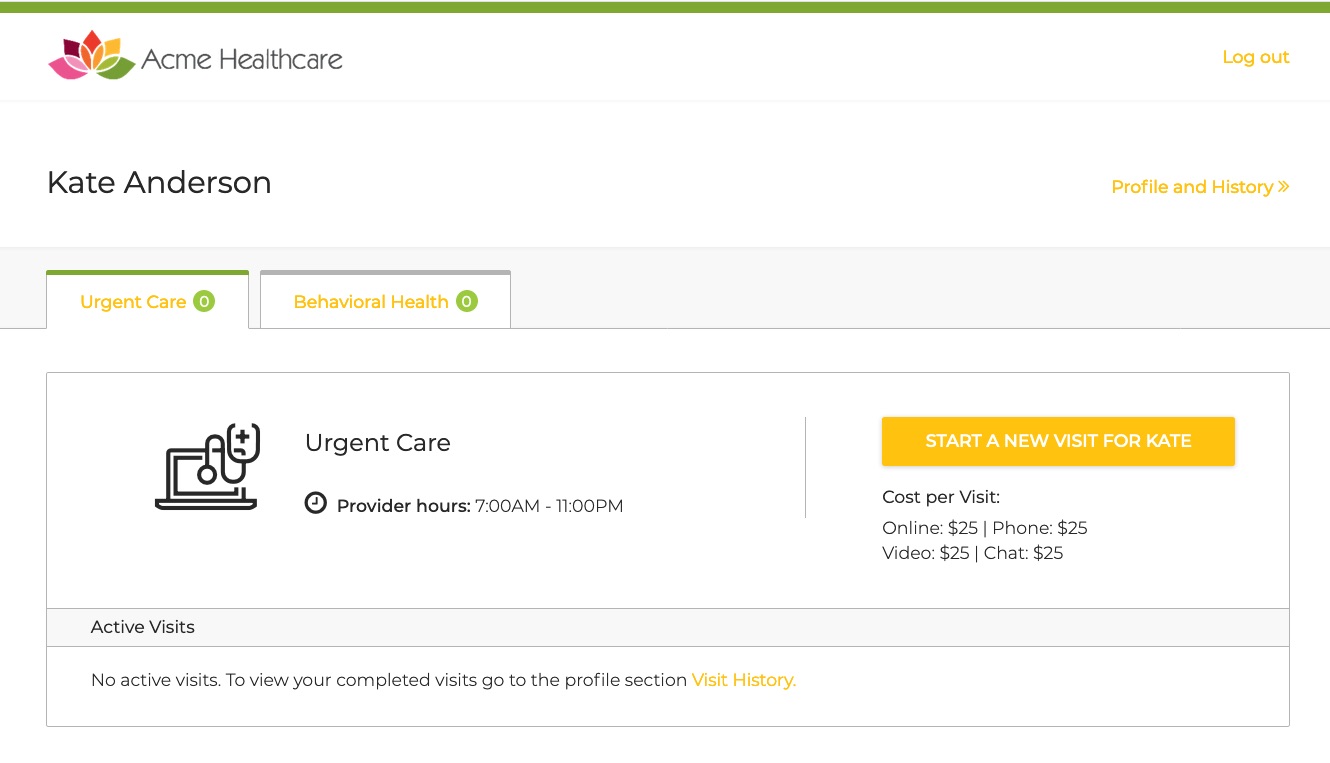Viewport: 1330px width, 763px height.
Task: Click the double chevron after Profile and History
Action: (1283, 187)
